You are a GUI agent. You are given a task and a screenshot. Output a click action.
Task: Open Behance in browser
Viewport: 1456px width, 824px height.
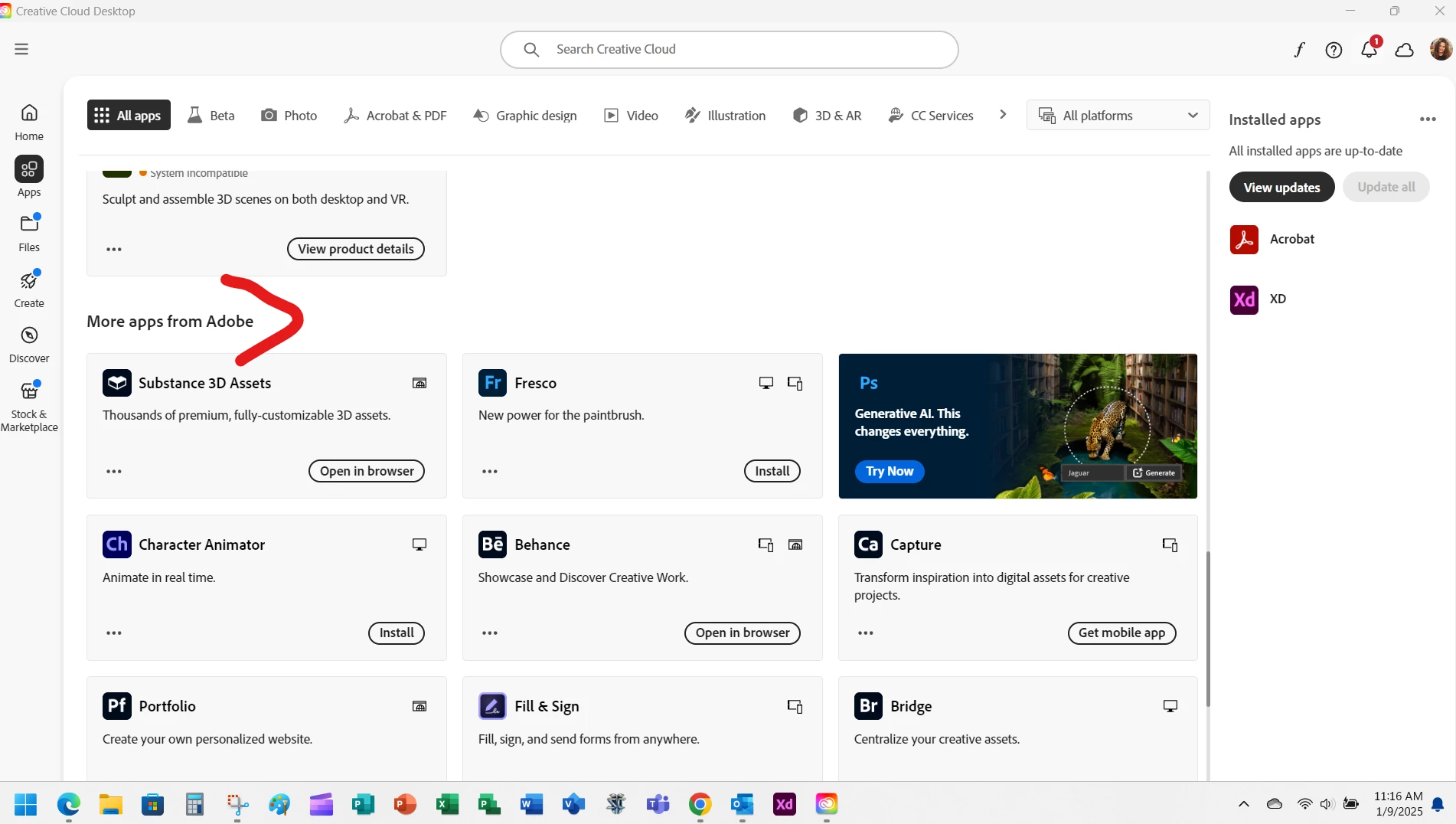coord(743,633)
